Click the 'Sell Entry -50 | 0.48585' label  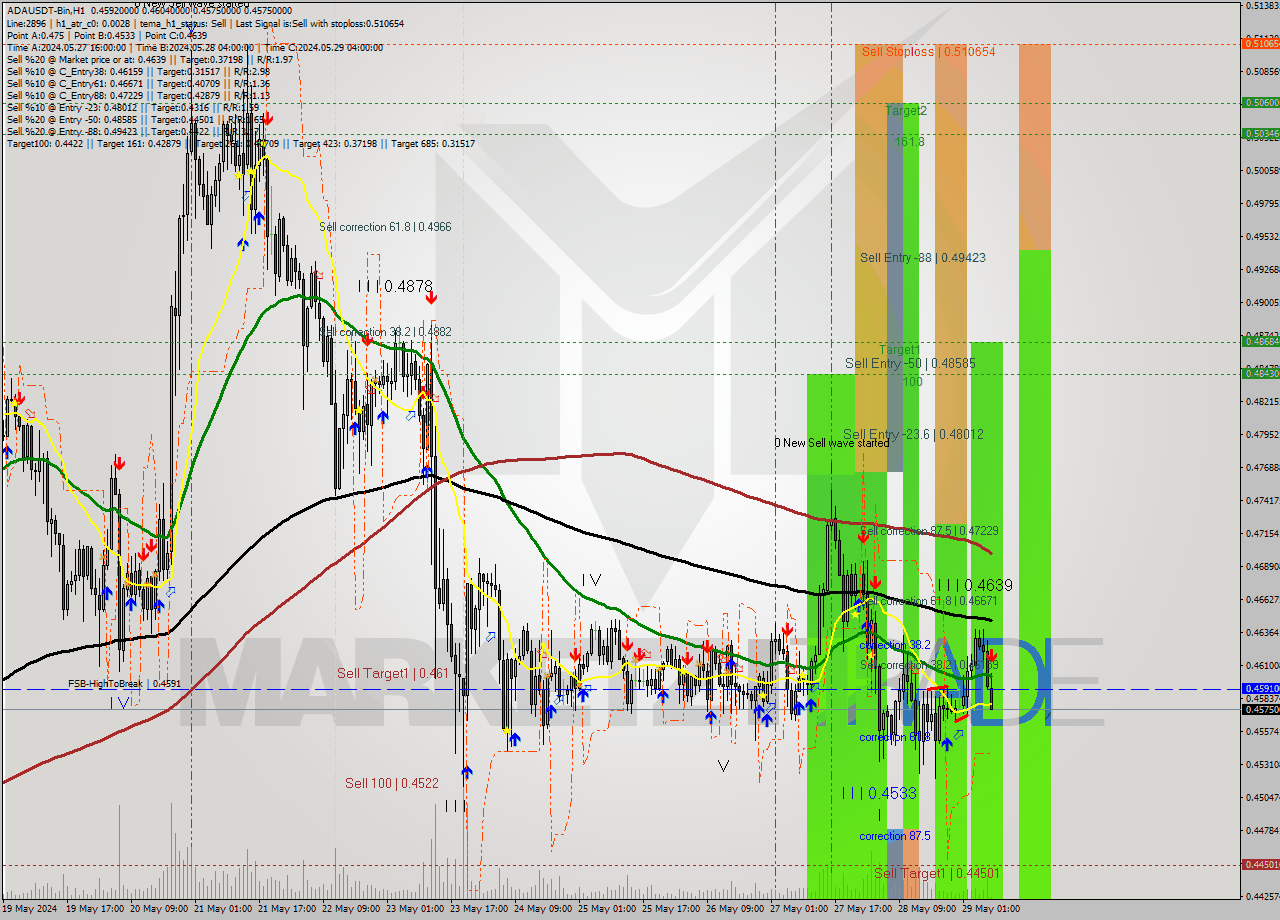(x=911, y=363)
